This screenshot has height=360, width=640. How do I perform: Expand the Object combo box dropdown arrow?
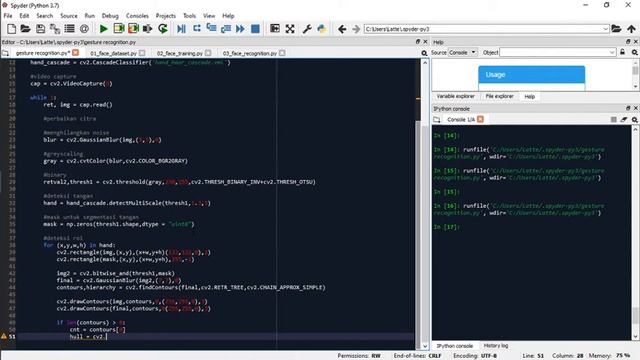point(612,52)
